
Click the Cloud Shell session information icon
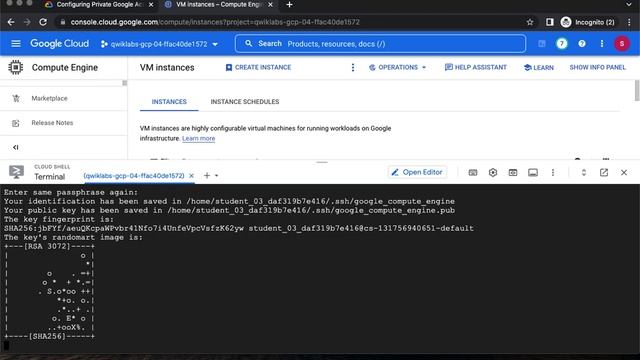click(533, 173)
